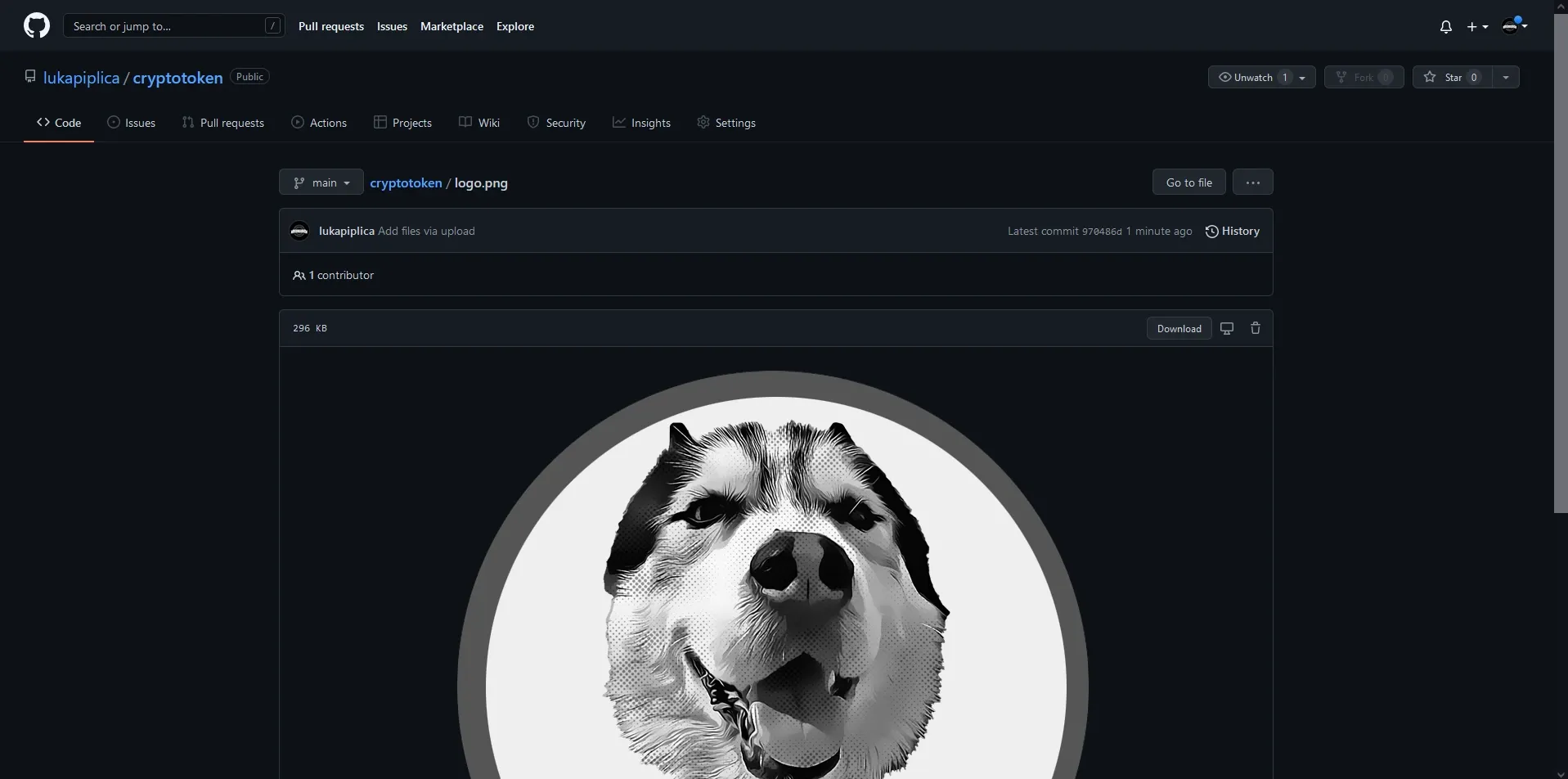1568x779 pixels.
Task: Open Pull requests in top navigation
Action: point(331,26)
